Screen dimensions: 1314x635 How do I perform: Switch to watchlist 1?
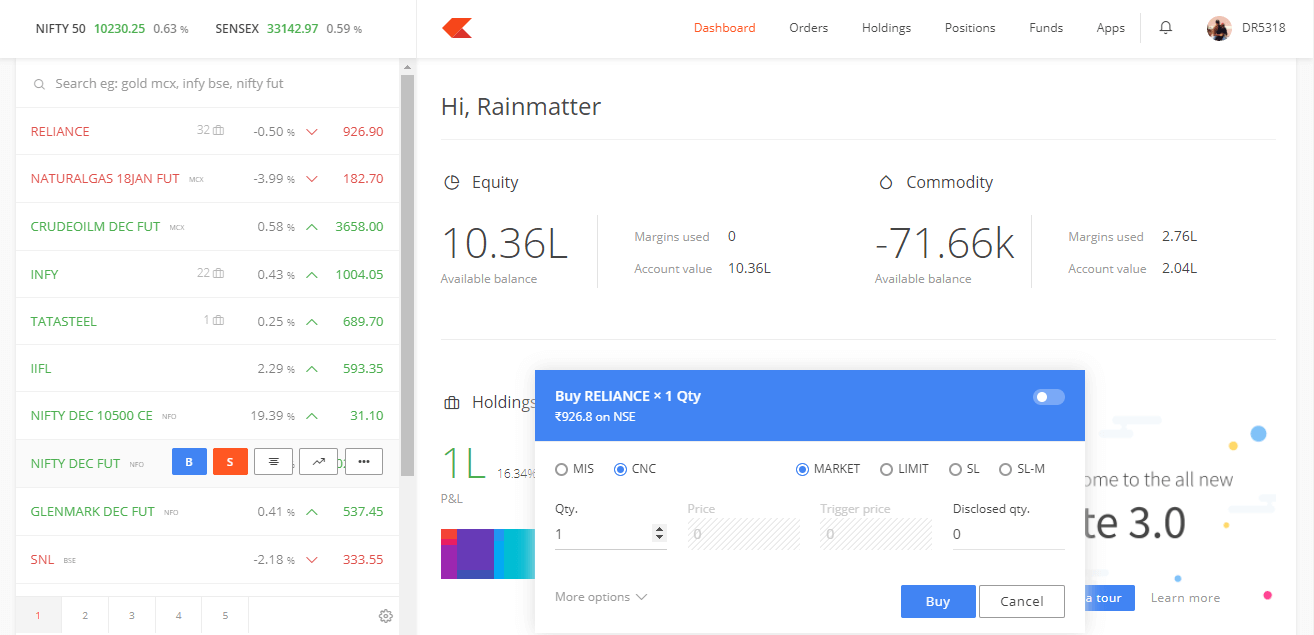pyautogui.click(x=38, y=616)
